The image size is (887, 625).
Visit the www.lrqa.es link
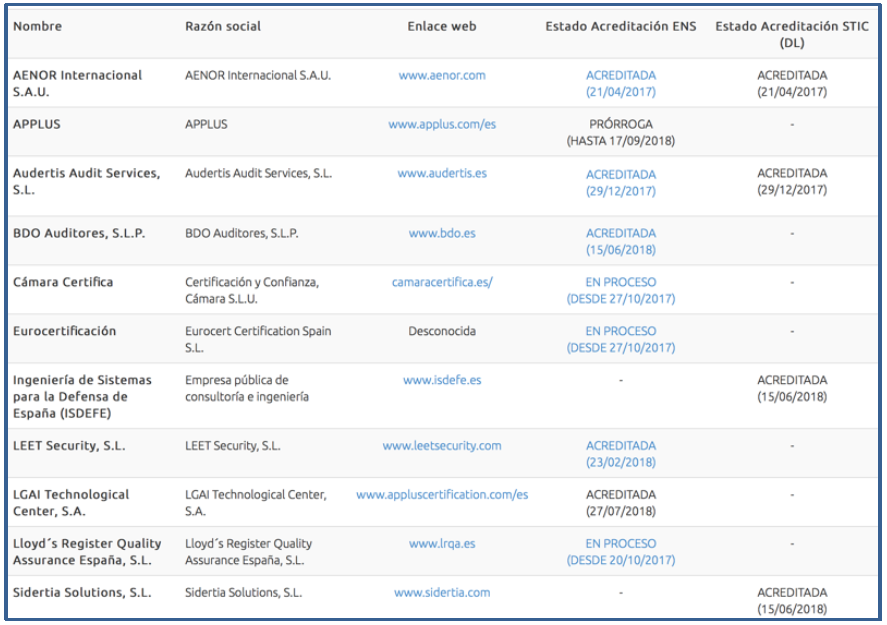pyautogui.click(x=442, y=544)
